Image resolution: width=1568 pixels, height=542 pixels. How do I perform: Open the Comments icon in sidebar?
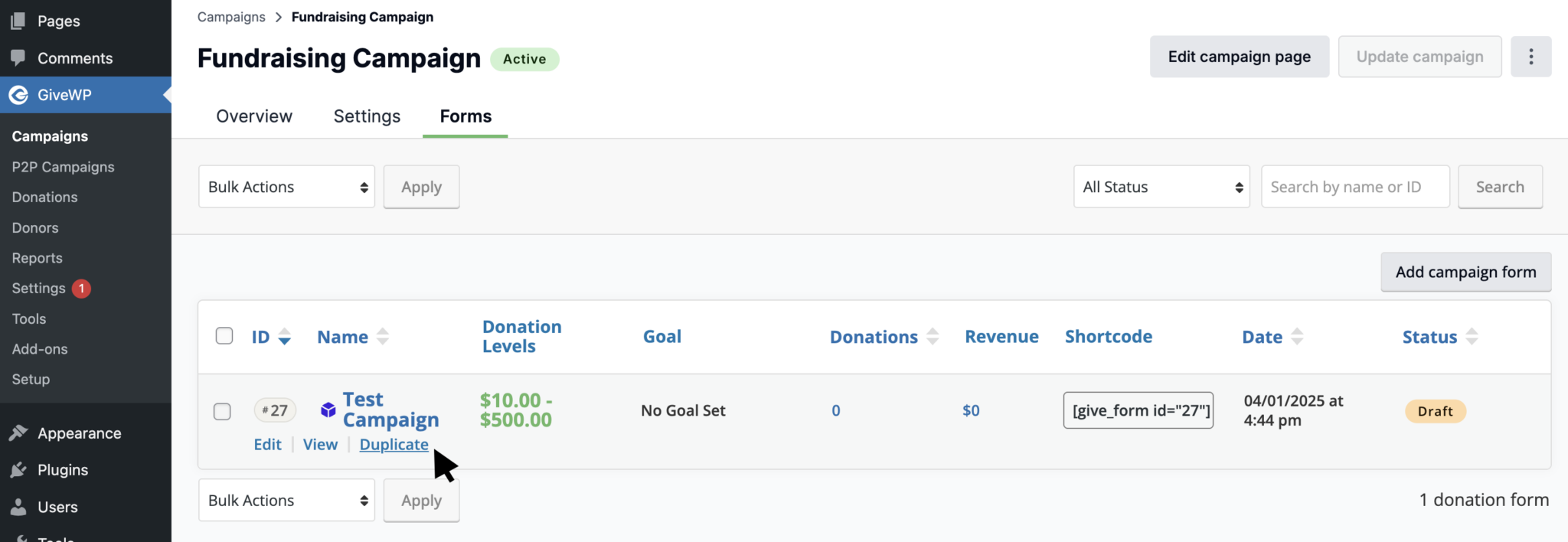pos(18,57)
